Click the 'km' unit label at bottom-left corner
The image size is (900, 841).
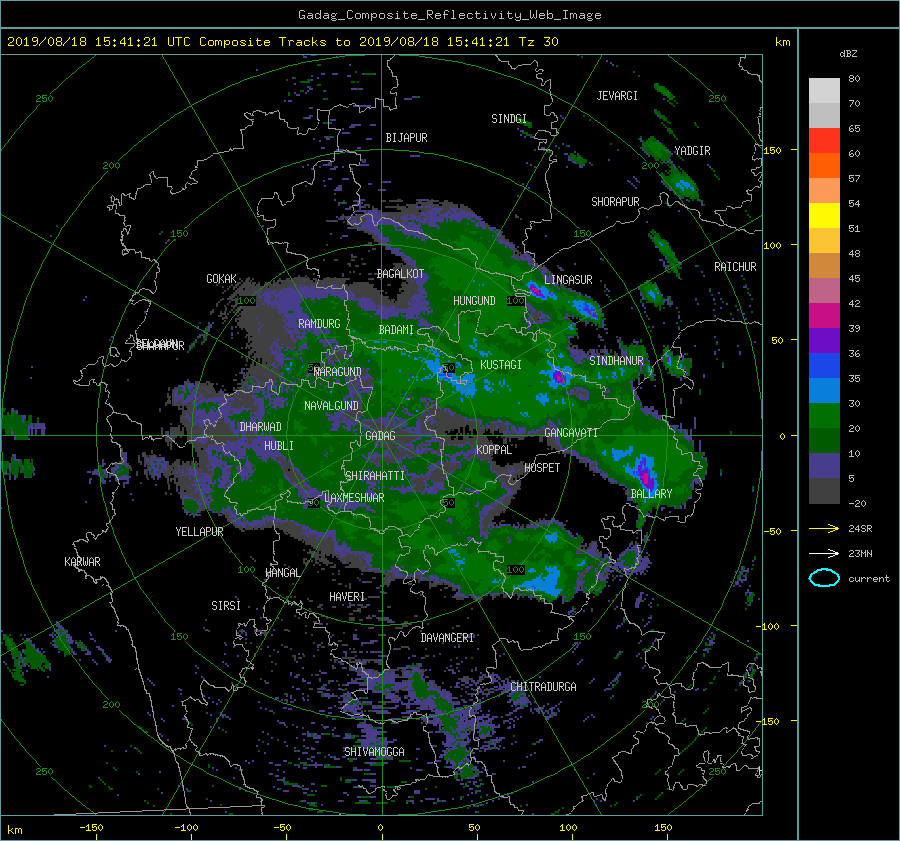(x=15, y=830)
